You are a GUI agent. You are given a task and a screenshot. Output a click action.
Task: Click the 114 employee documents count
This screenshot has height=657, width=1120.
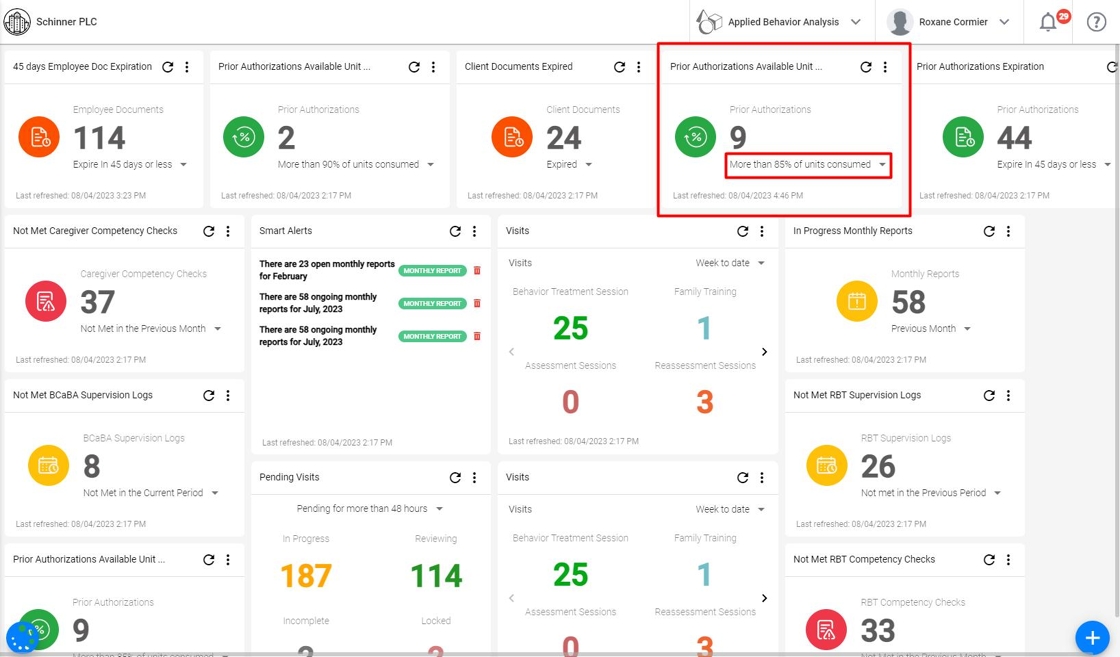coord(99,138)
